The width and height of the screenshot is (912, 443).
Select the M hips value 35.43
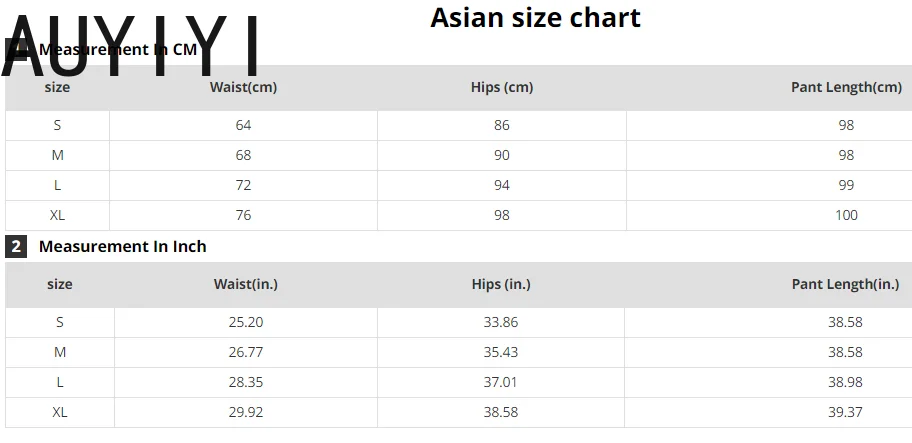pyautogui.click(x=501, y=353)
